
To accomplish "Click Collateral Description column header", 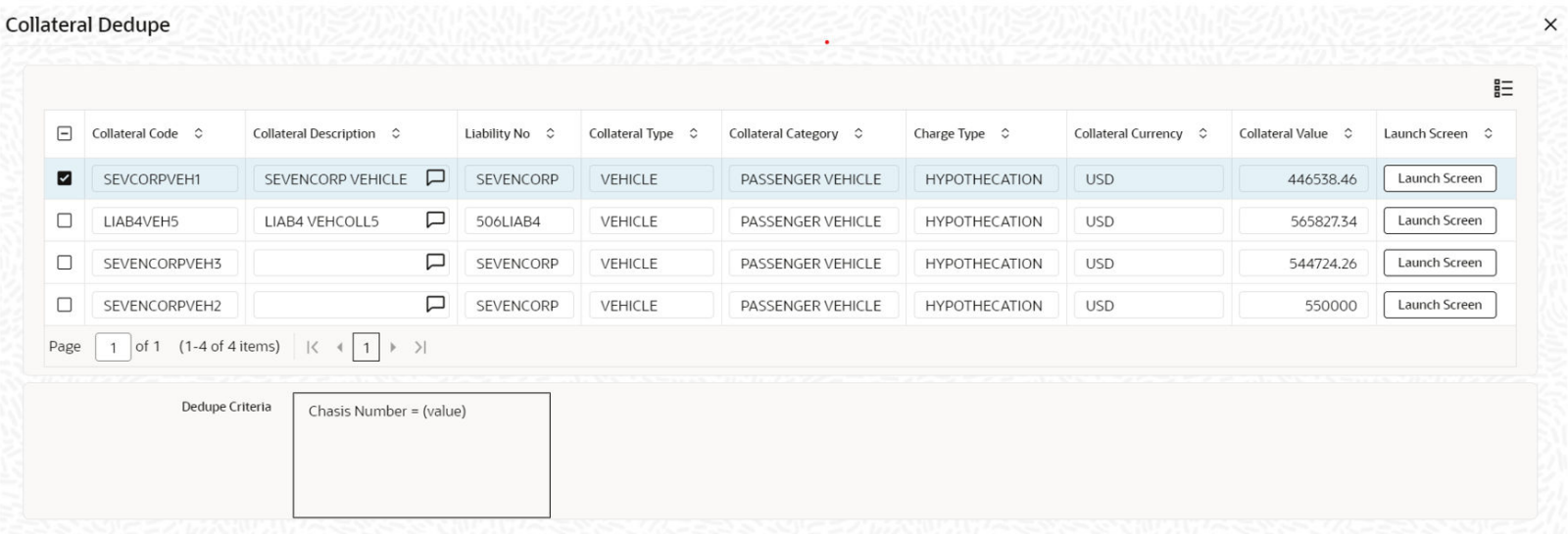I will pos(314,133).
